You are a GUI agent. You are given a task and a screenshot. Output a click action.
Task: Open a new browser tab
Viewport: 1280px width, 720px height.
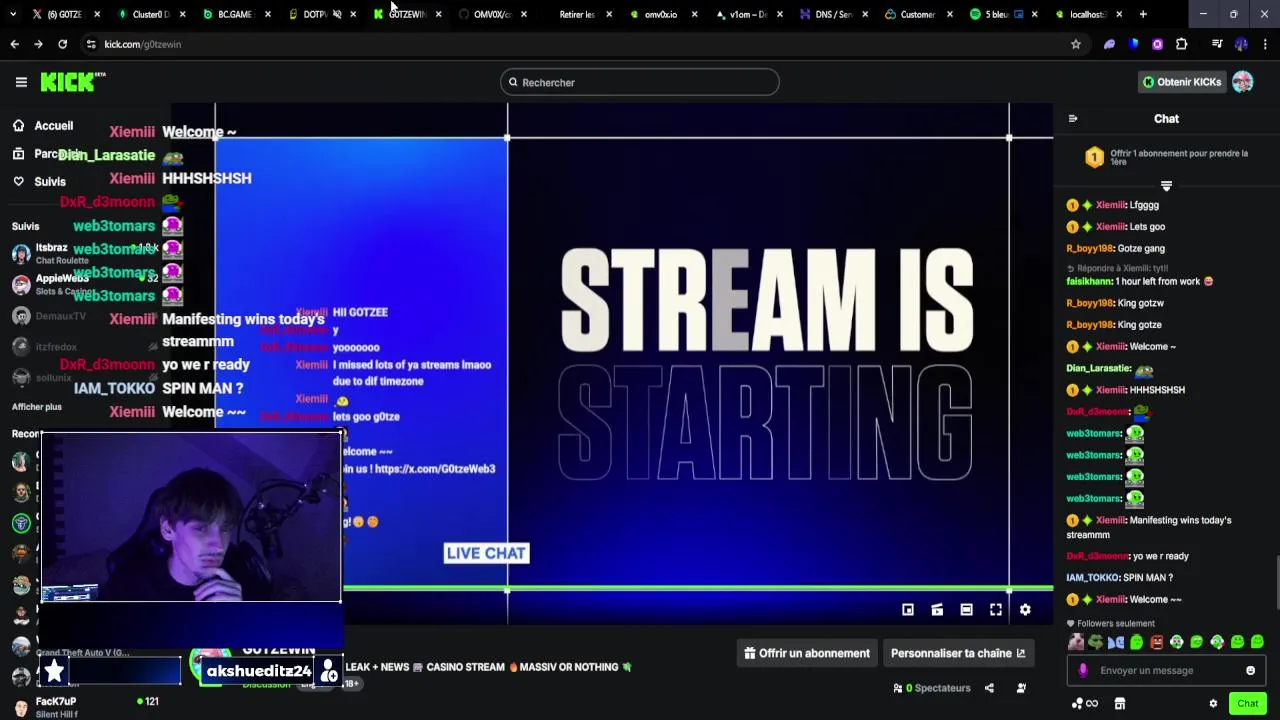[x=1143, y=14]
